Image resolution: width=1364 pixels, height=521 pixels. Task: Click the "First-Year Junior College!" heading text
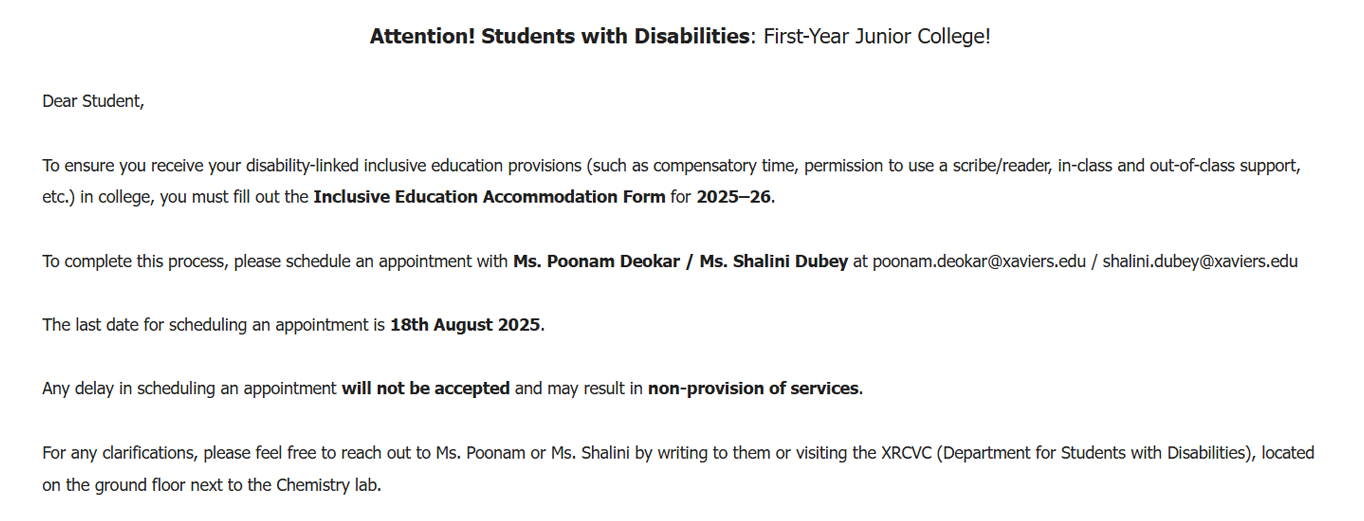(x=876, y=37)
